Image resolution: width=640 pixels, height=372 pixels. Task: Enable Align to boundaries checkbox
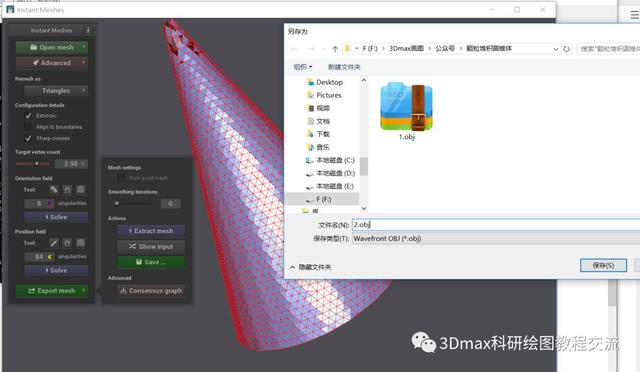click(28, 127)
